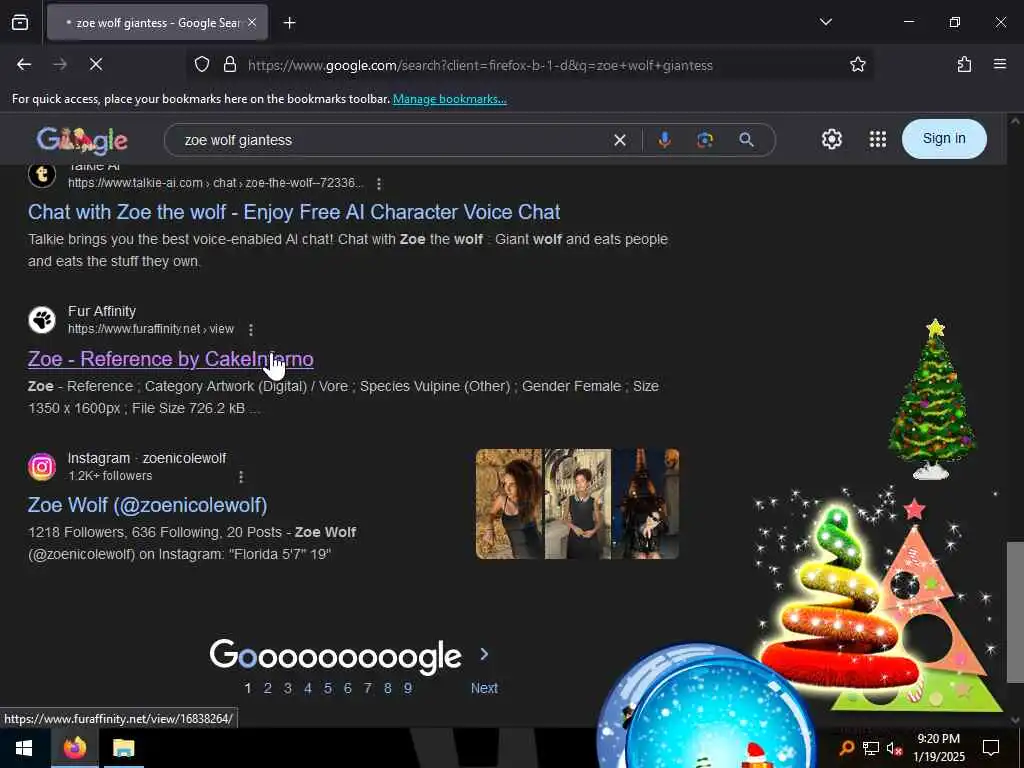Go to results page 9

pyautogui.click(x=408, y=688)
